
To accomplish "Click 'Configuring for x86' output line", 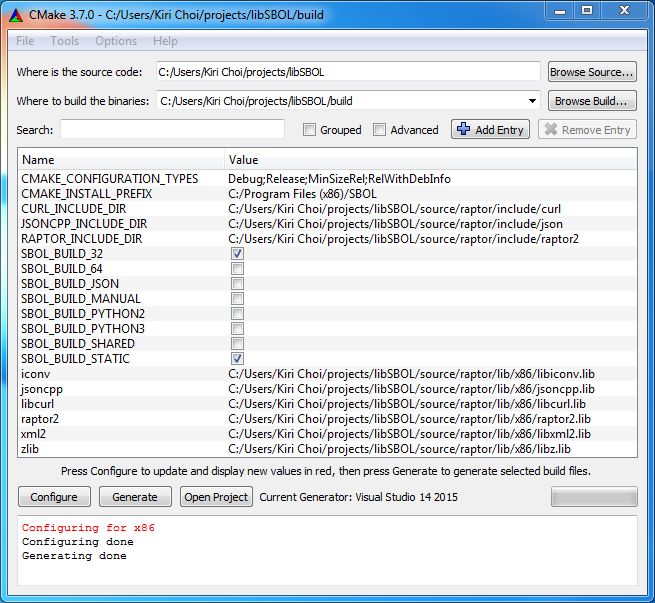I will [88, 528].
